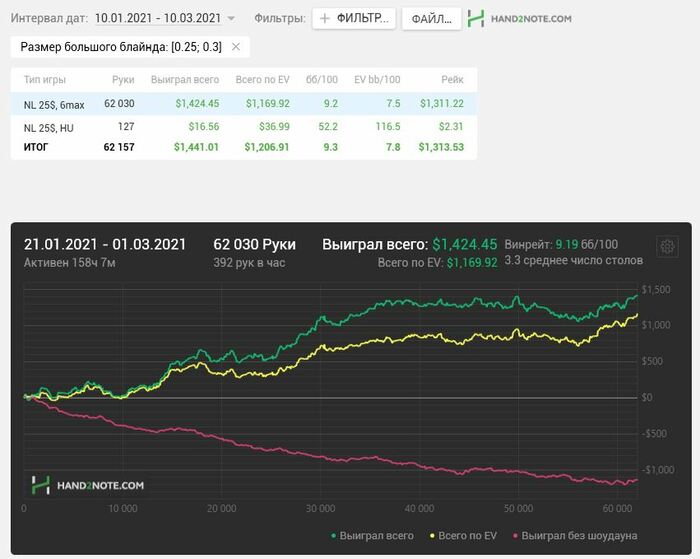700x559 pixels.
Task: Click the 60 000 x-axis label
Action: [617, 509]
